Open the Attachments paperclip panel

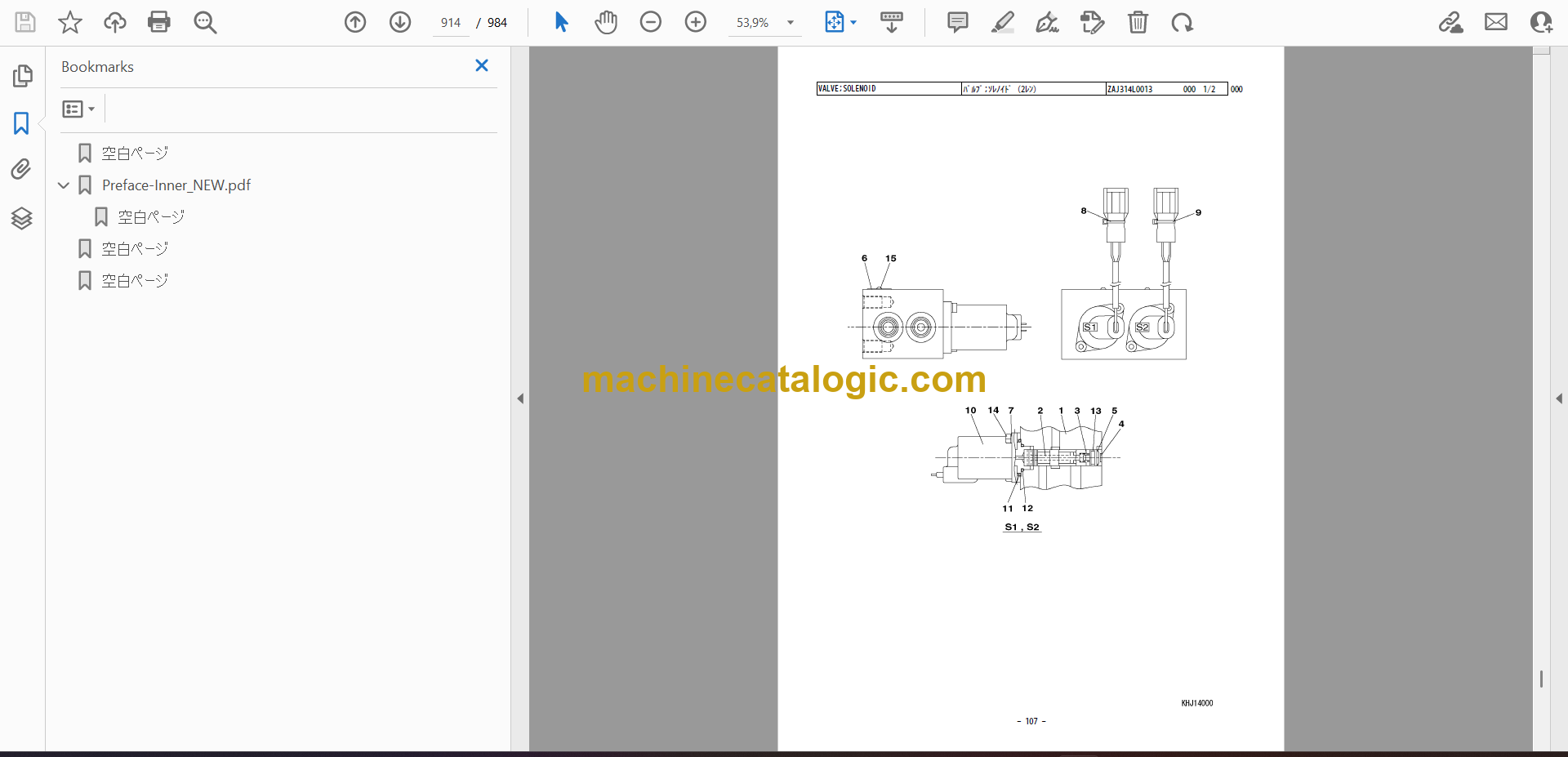[x=22, y=170]
